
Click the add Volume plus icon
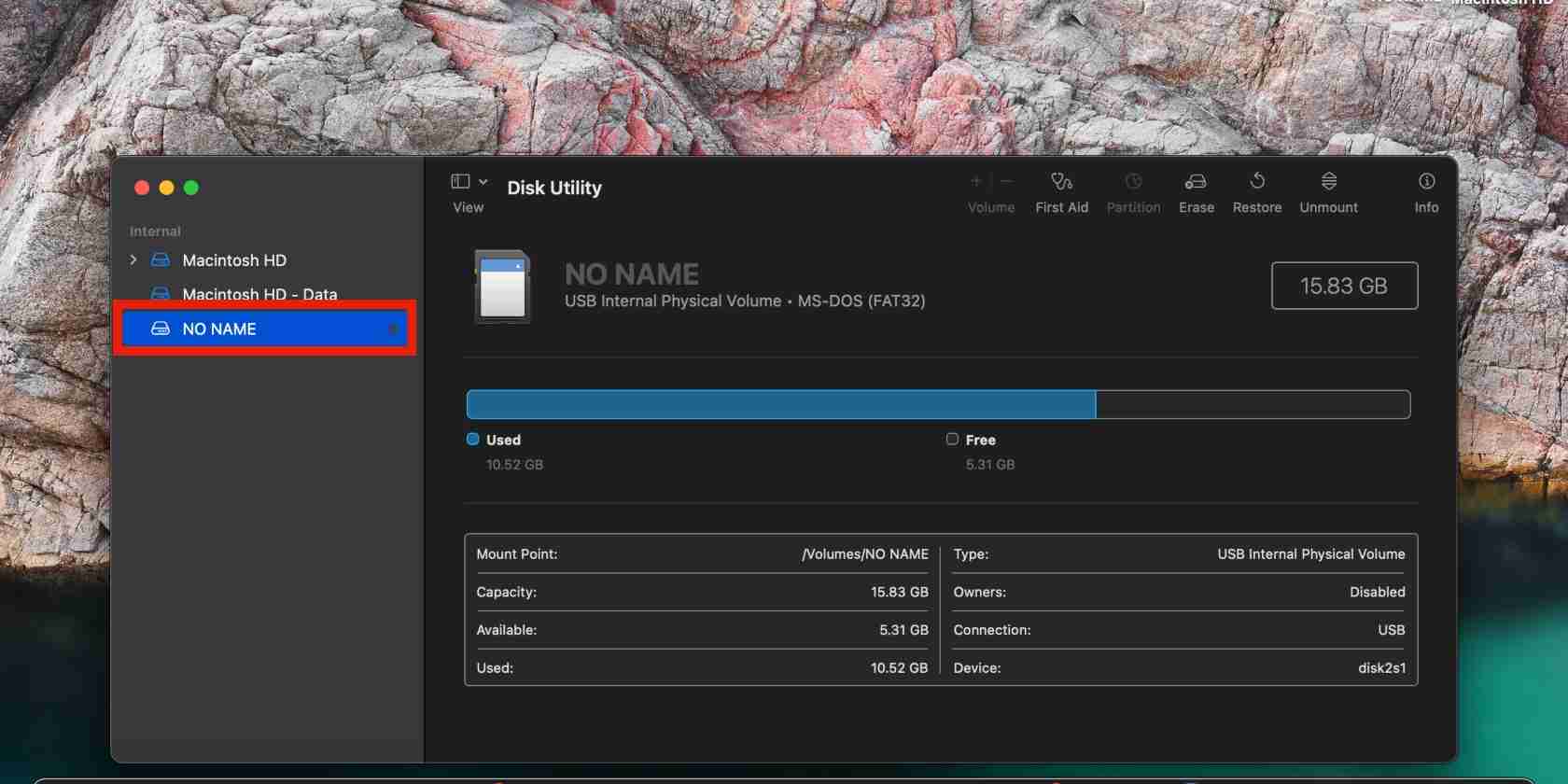pyautogui.click(x=976, y=181)
